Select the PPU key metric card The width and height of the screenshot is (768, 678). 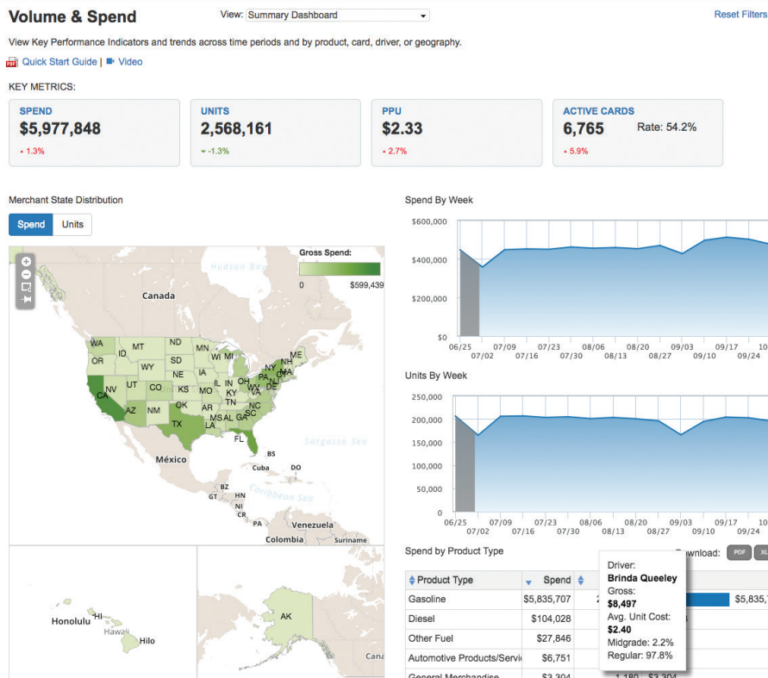coord(456,132)
